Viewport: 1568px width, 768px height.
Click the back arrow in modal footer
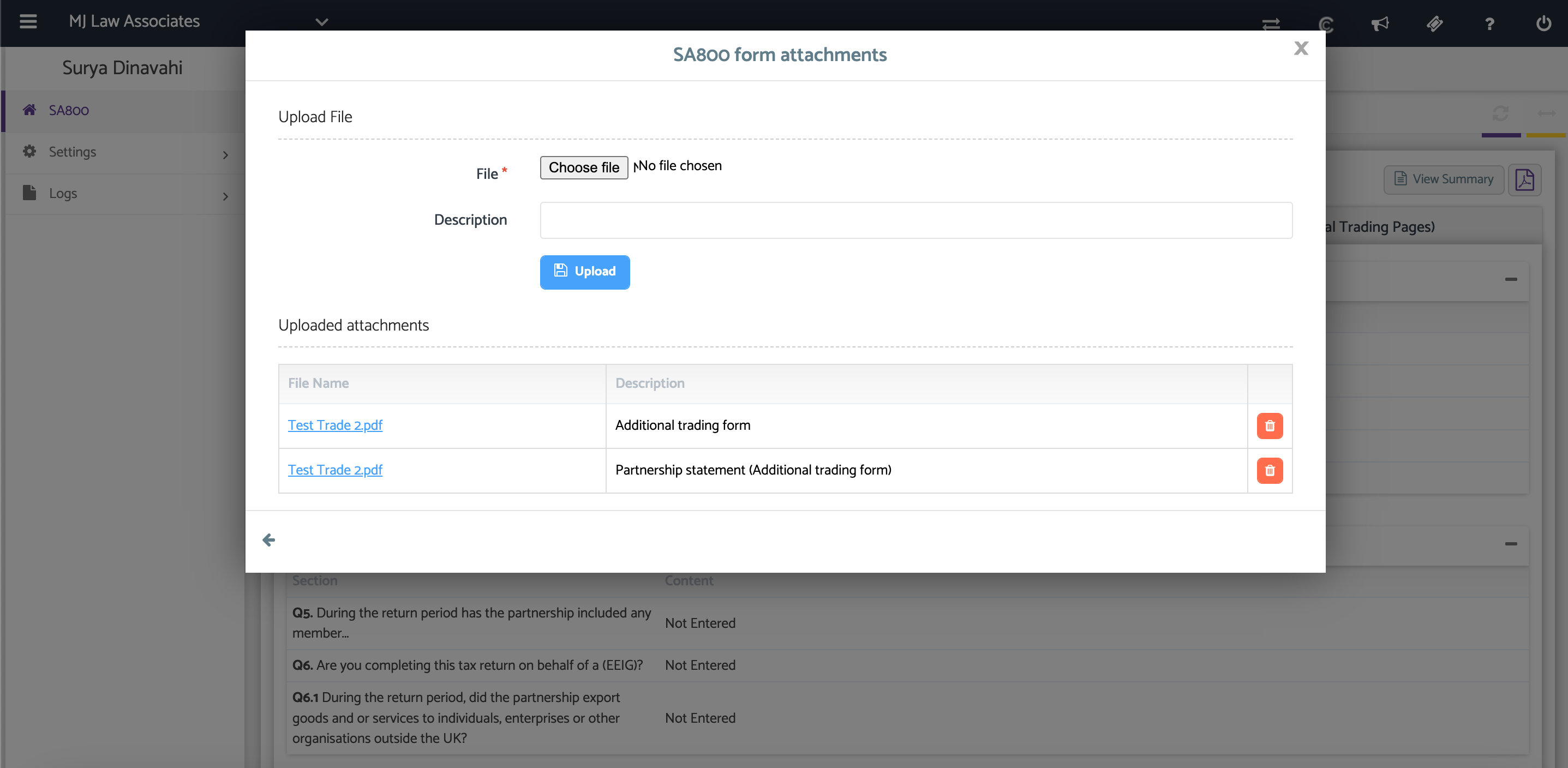268,540
